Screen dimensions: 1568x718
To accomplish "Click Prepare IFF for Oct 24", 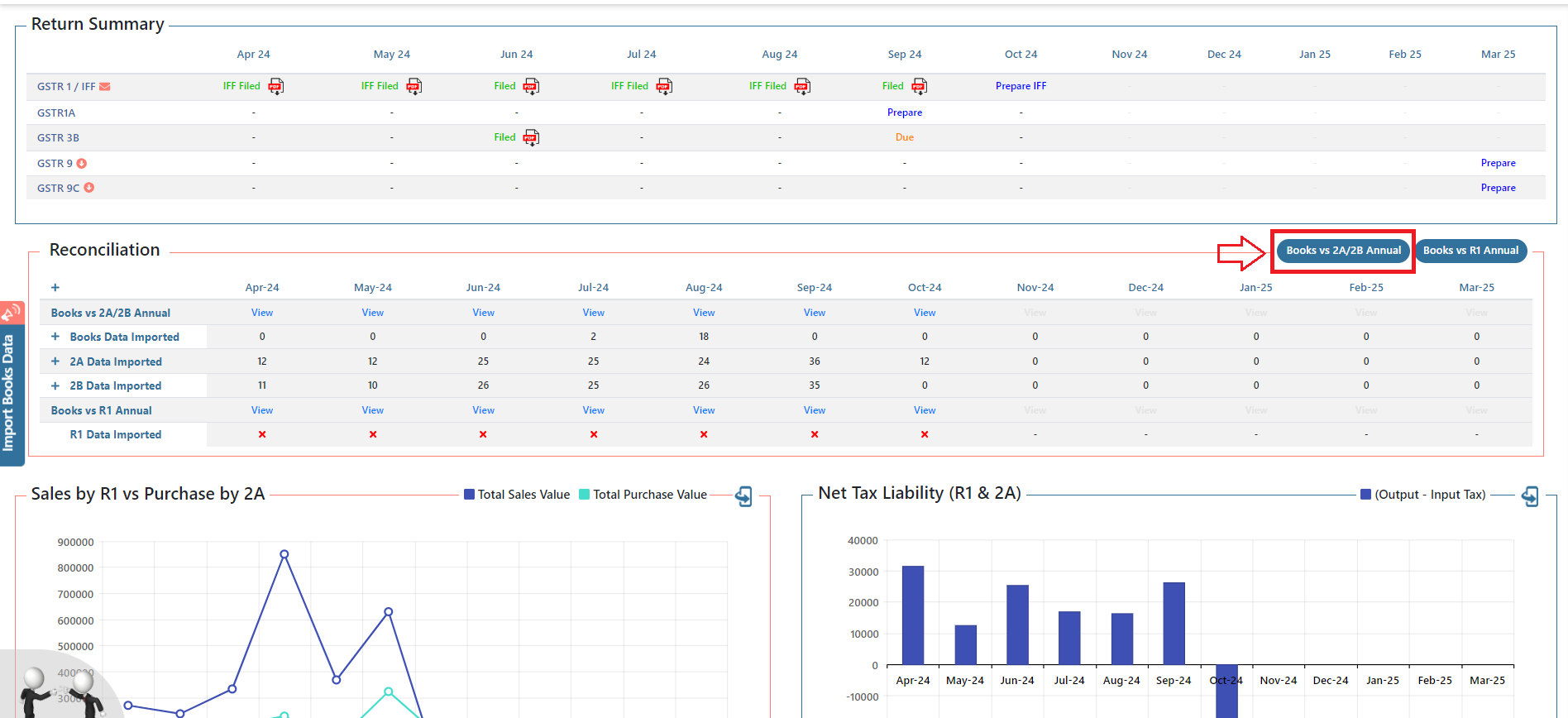I will [x=1021, y=86].
